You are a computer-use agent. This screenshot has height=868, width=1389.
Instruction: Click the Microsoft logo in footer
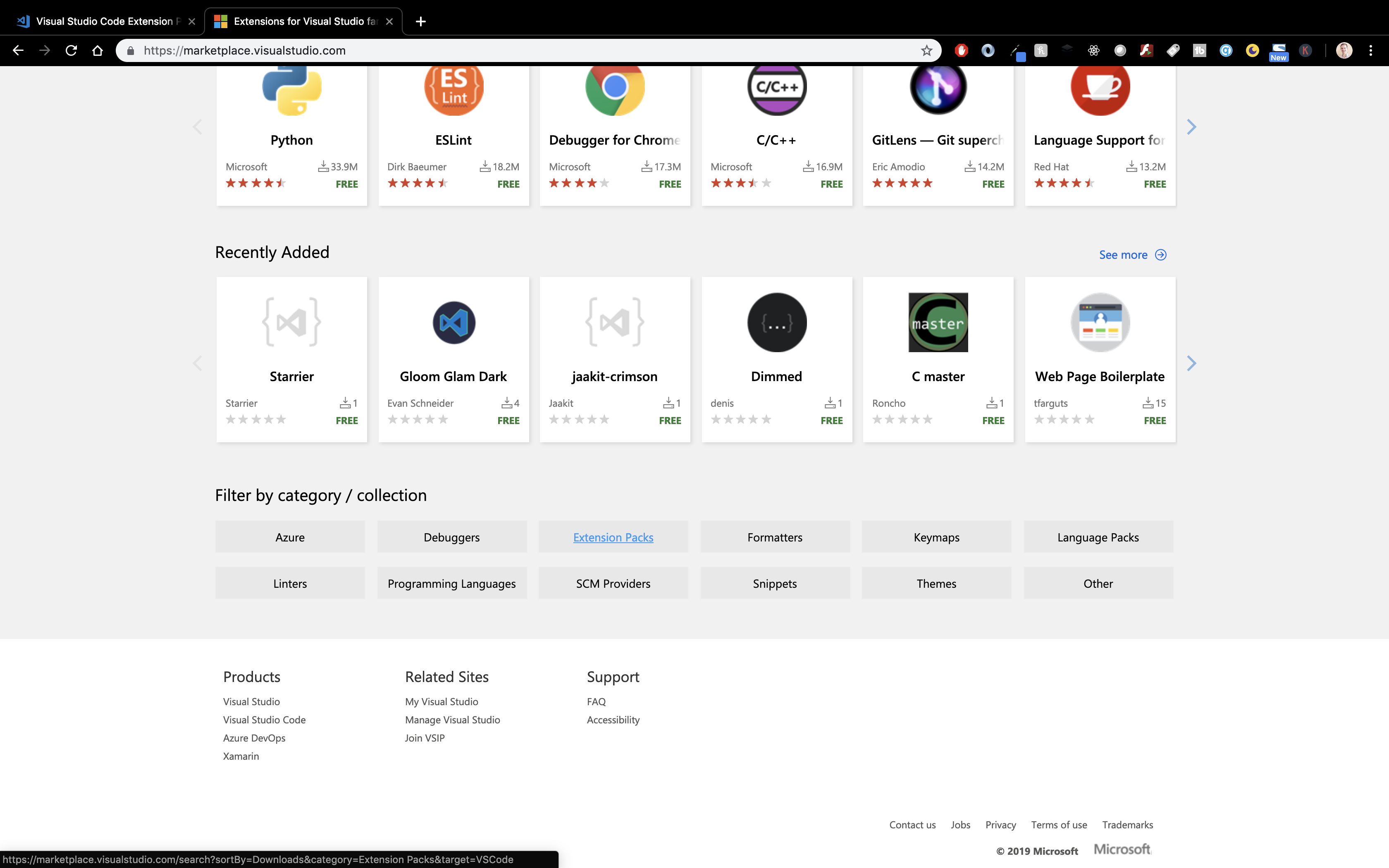click(1122, 849)
